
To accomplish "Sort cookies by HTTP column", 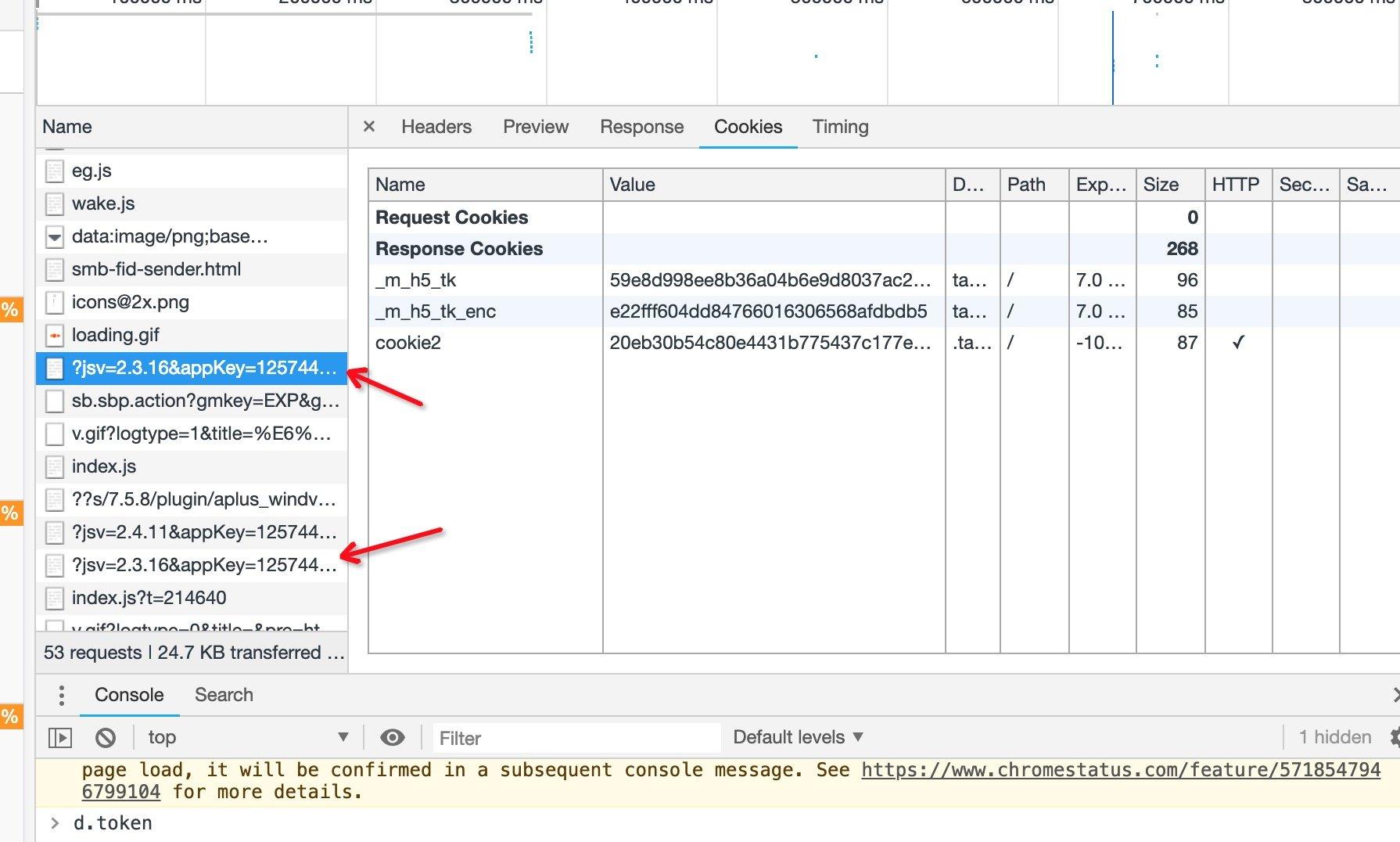I will [x=1239, y=185].
